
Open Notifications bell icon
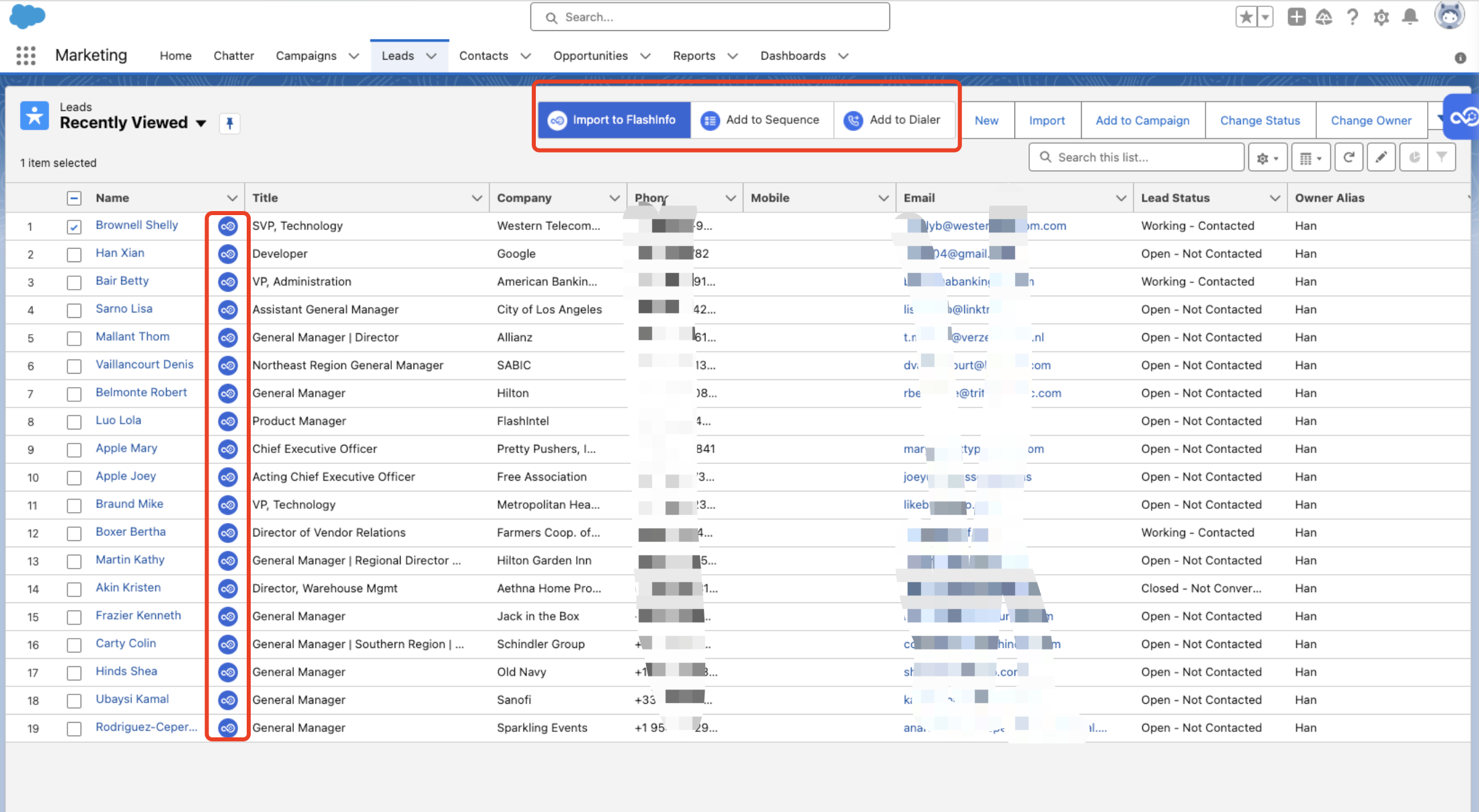click(x=1410, y=17)
